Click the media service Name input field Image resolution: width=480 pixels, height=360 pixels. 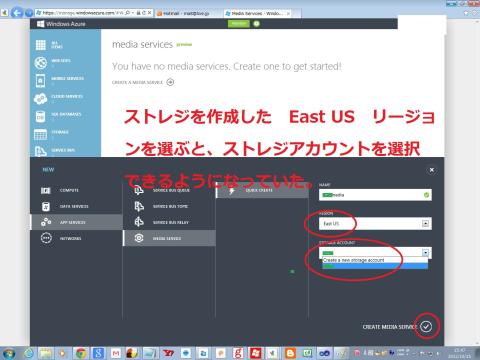point(375,195)
